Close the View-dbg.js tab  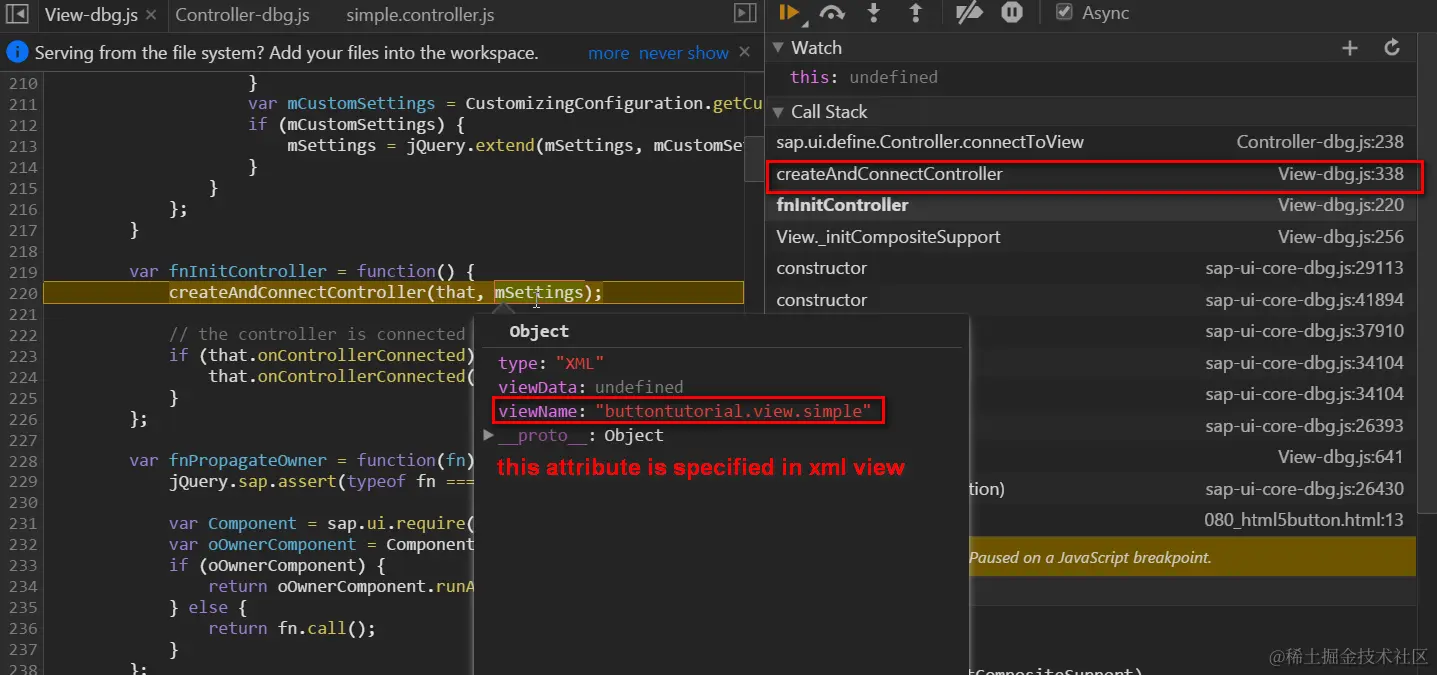[x=151, y=15]
